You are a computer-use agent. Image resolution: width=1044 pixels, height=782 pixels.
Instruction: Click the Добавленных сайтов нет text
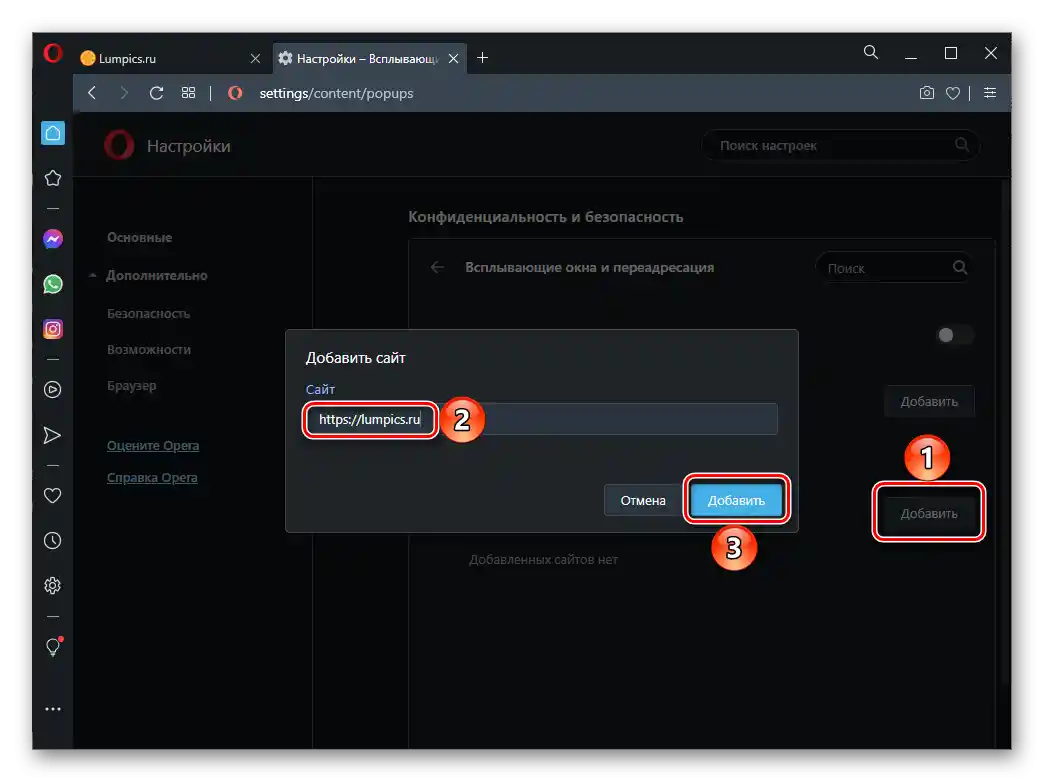pos(543,560)
